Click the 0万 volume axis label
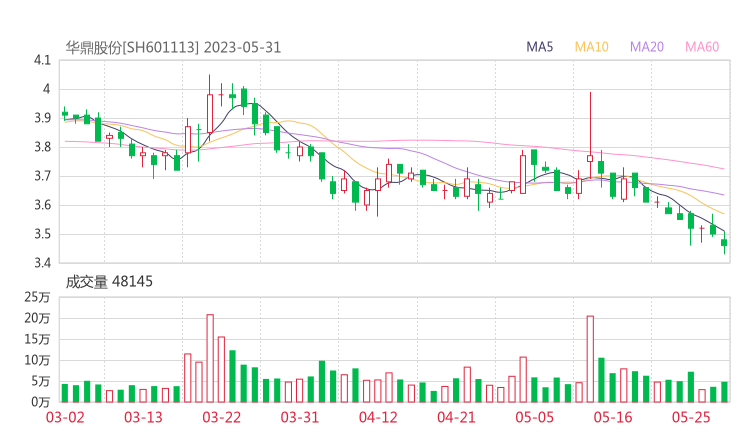 coord(41,402)
